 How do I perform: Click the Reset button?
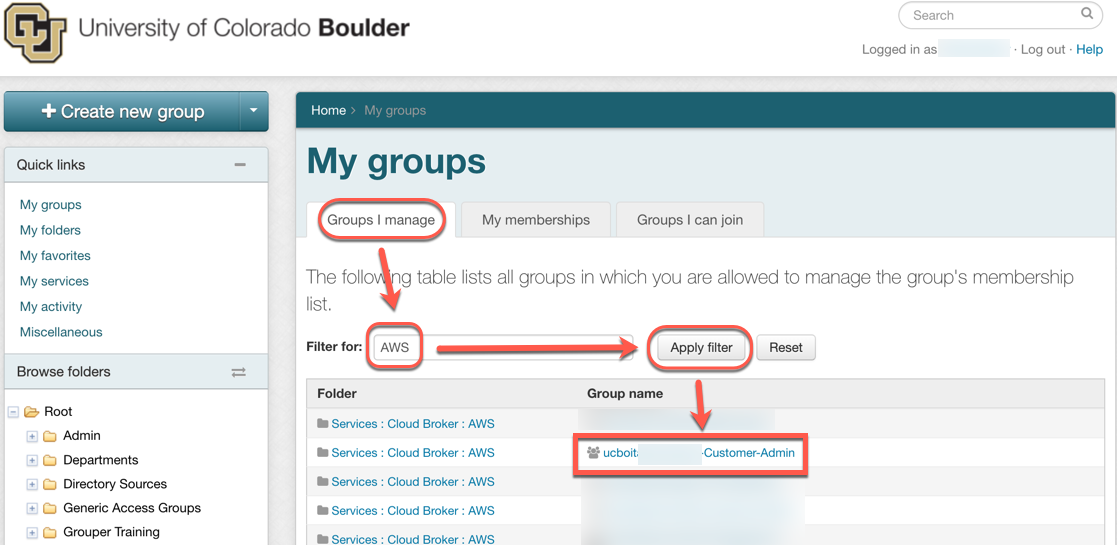[786, 348]
